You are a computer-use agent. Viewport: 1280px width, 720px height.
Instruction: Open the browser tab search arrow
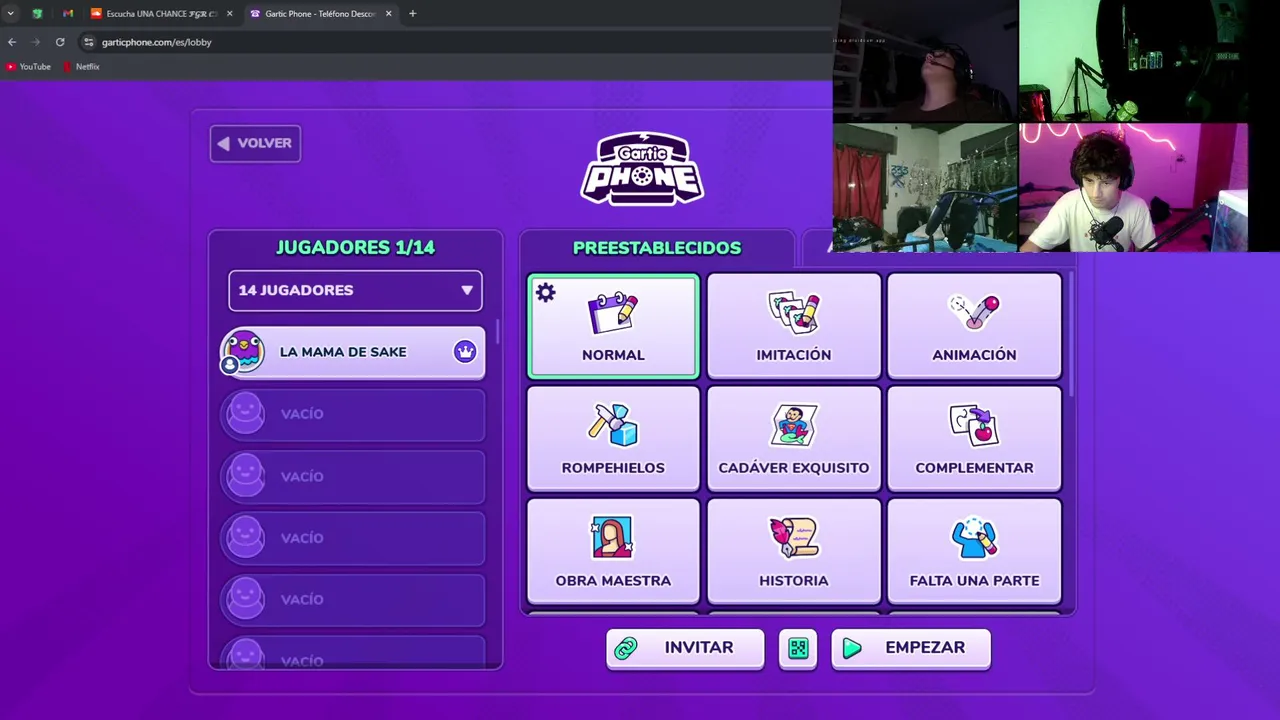pos(10,13)
